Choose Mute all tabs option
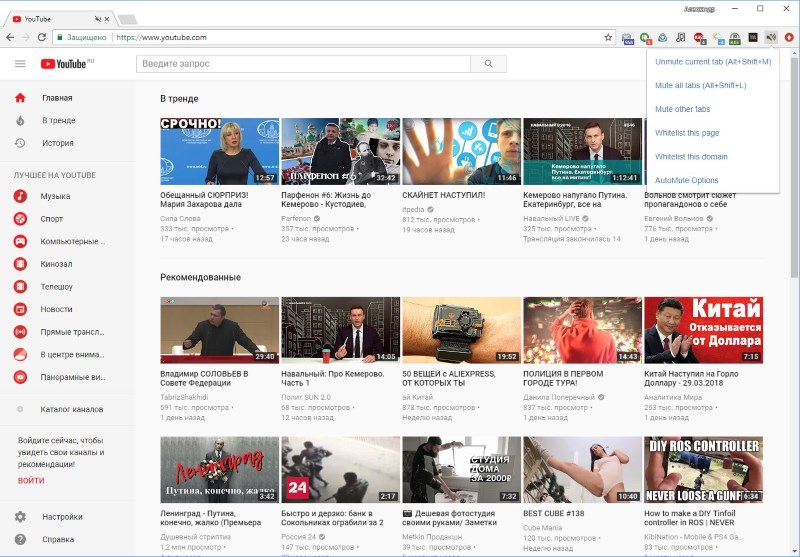This screenshot has width=800, height=557. [x=700, y=85]
